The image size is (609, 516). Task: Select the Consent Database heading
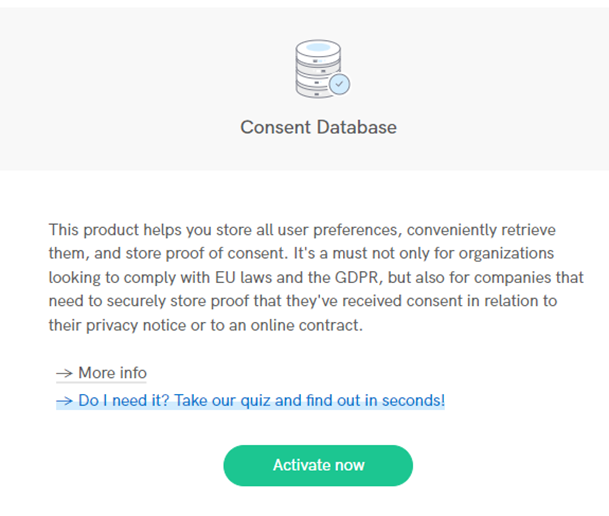coord(318,127)
